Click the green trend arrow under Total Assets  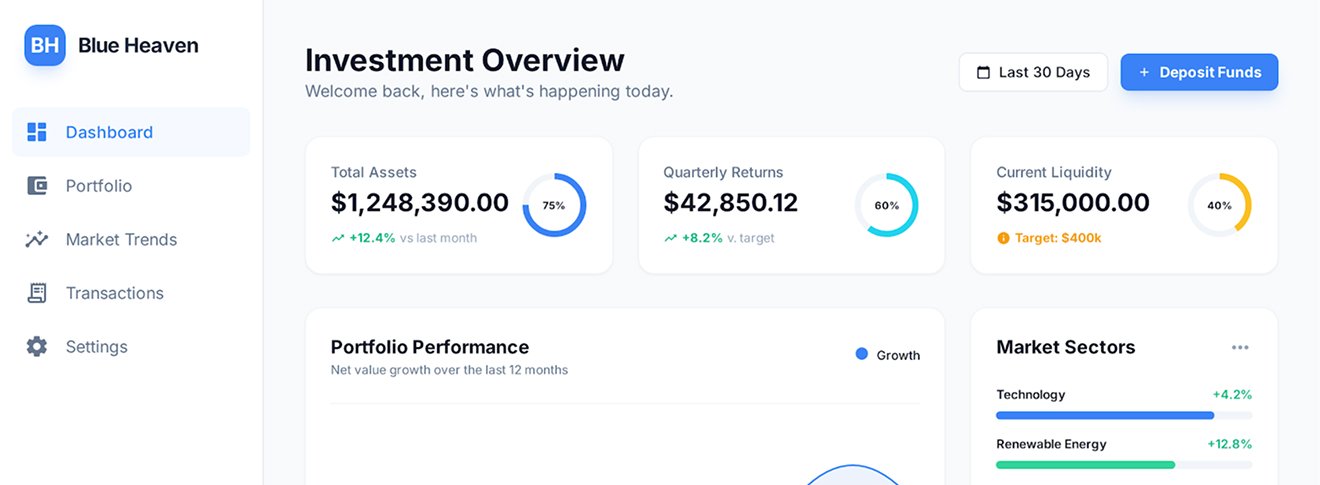(338, 238)
